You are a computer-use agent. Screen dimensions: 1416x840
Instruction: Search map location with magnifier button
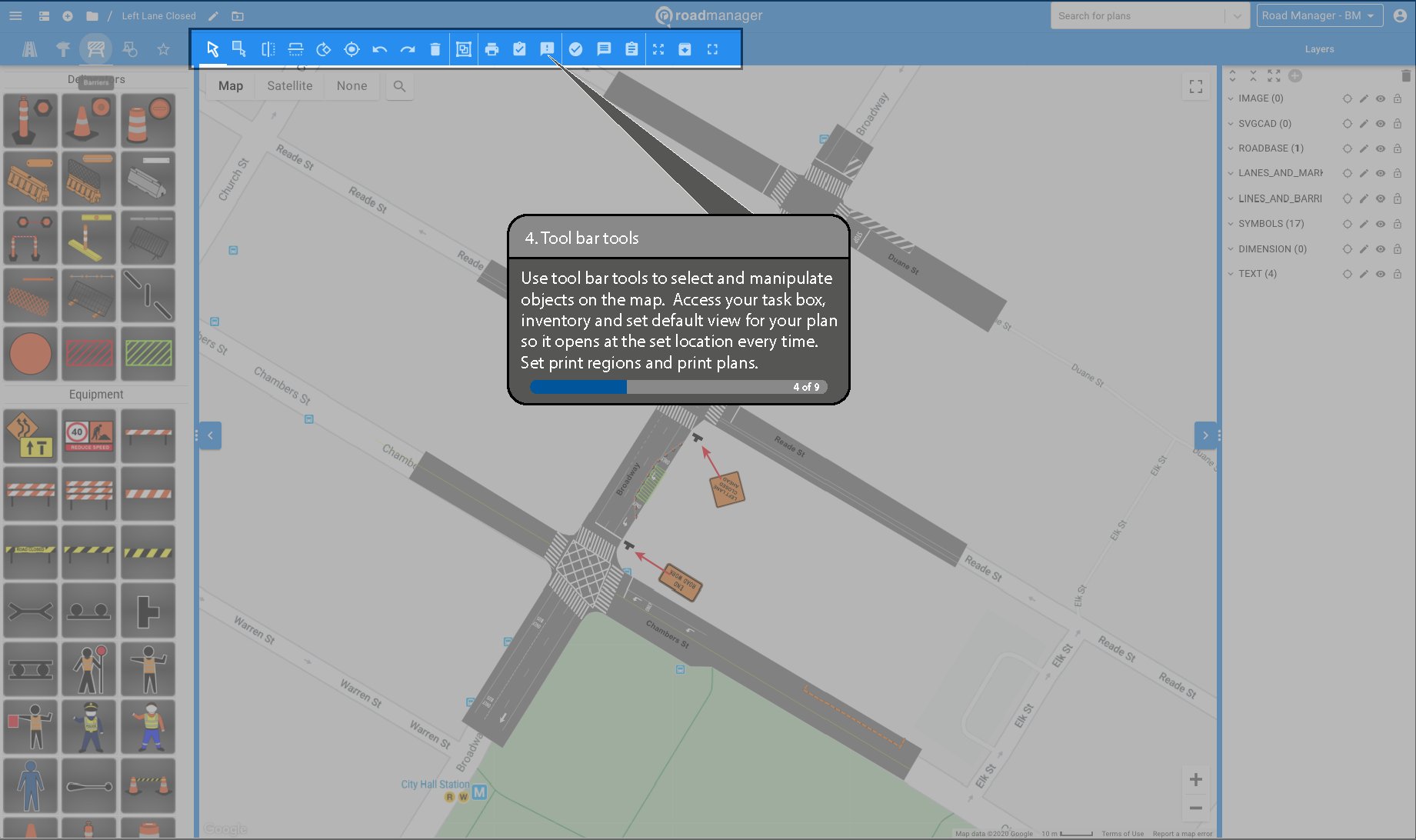pyautogui.click(x=399, y=86)
